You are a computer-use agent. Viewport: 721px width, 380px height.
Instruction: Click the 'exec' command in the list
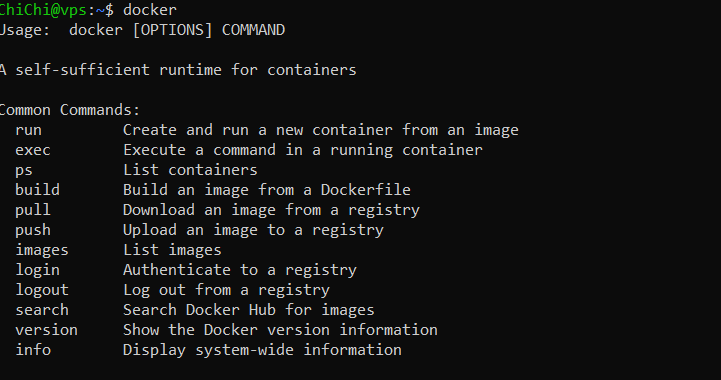(33, 150)
